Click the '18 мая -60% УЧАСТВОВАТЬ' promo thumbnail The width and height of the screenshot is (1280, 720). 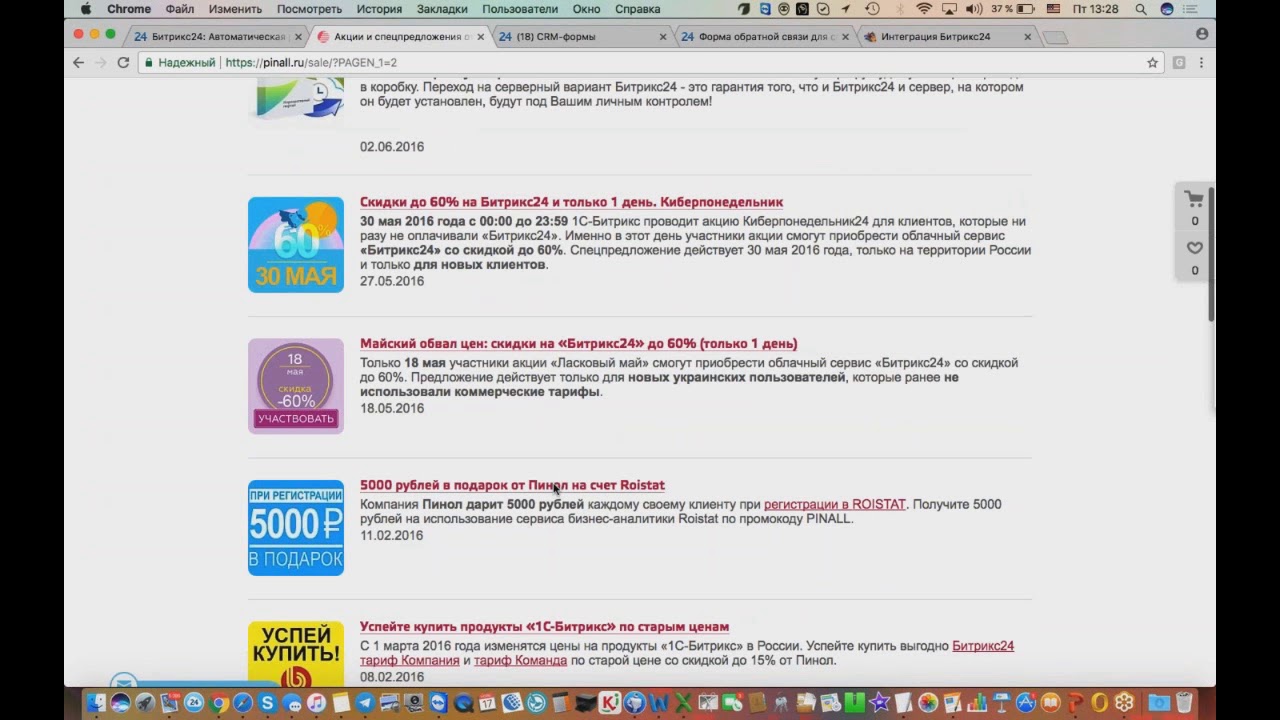point(296,386)
